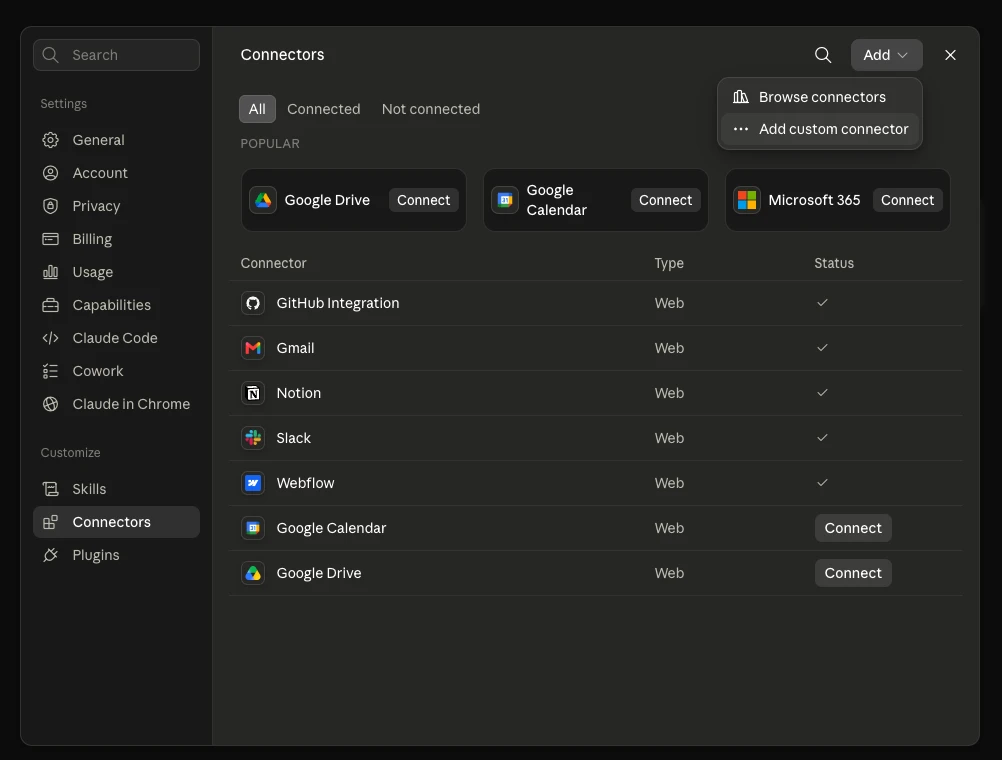This screenshot has width=1002, height=760.
Task: Click the Browse connectors library icon
Action: click(741, 97)
